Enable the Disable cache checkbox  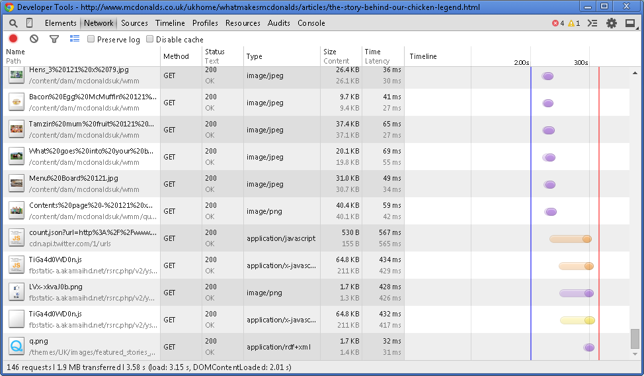[150, 39]
